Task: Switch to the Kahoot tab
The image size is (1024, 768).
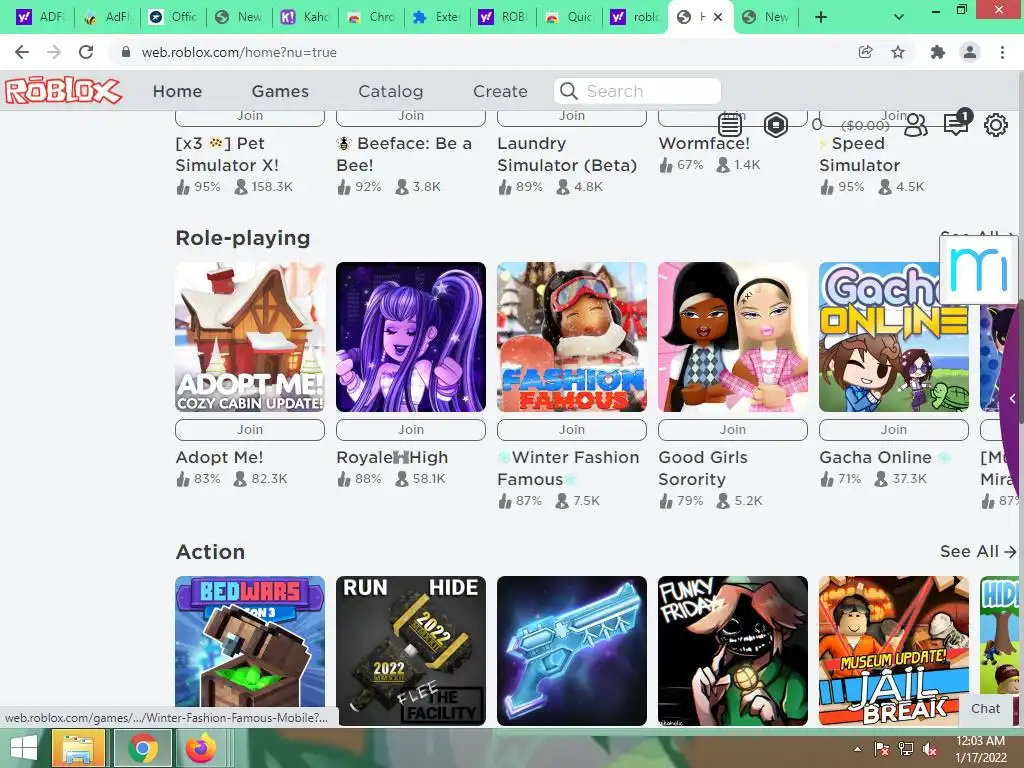Action: [305, 17]
